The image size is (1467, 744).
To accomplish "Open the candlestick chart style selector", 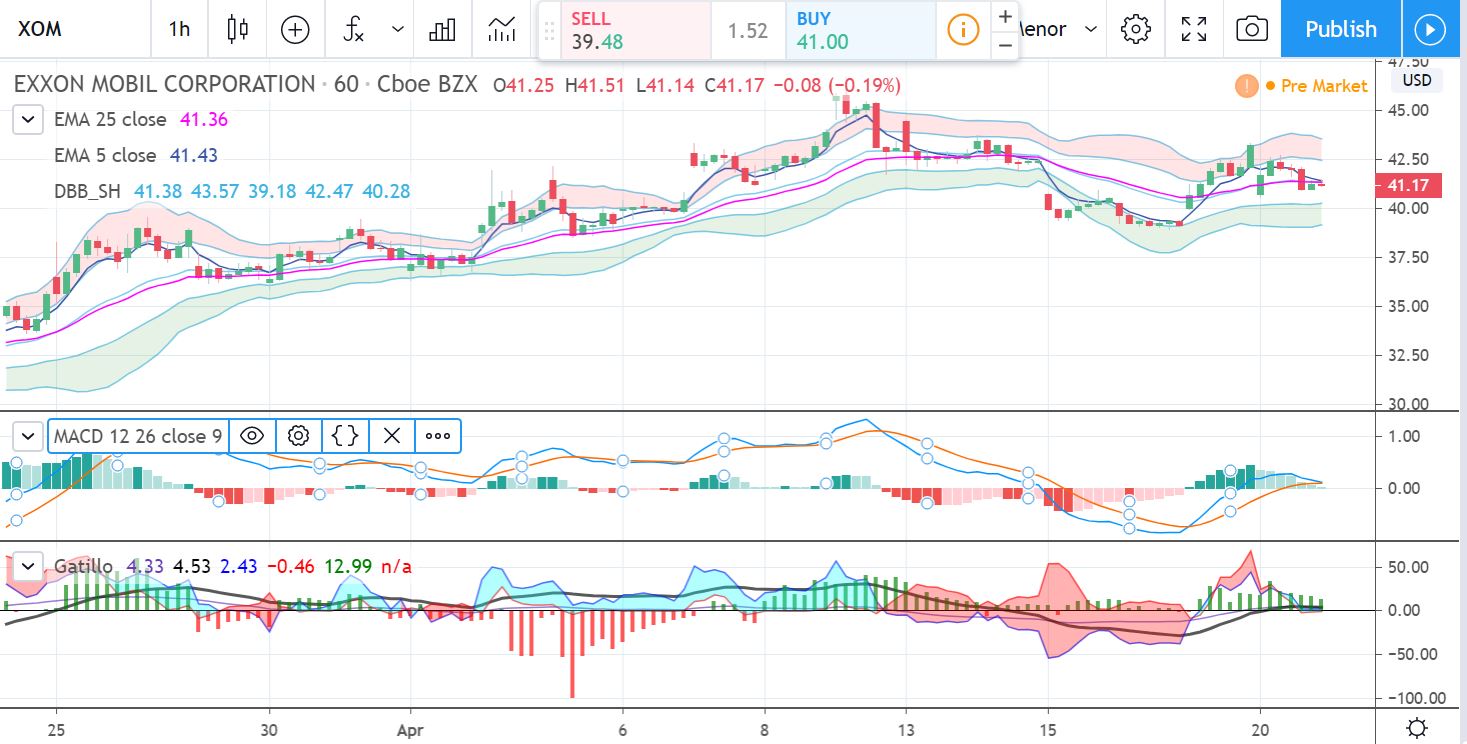I will pyautogui.click(x=237, y=29).
